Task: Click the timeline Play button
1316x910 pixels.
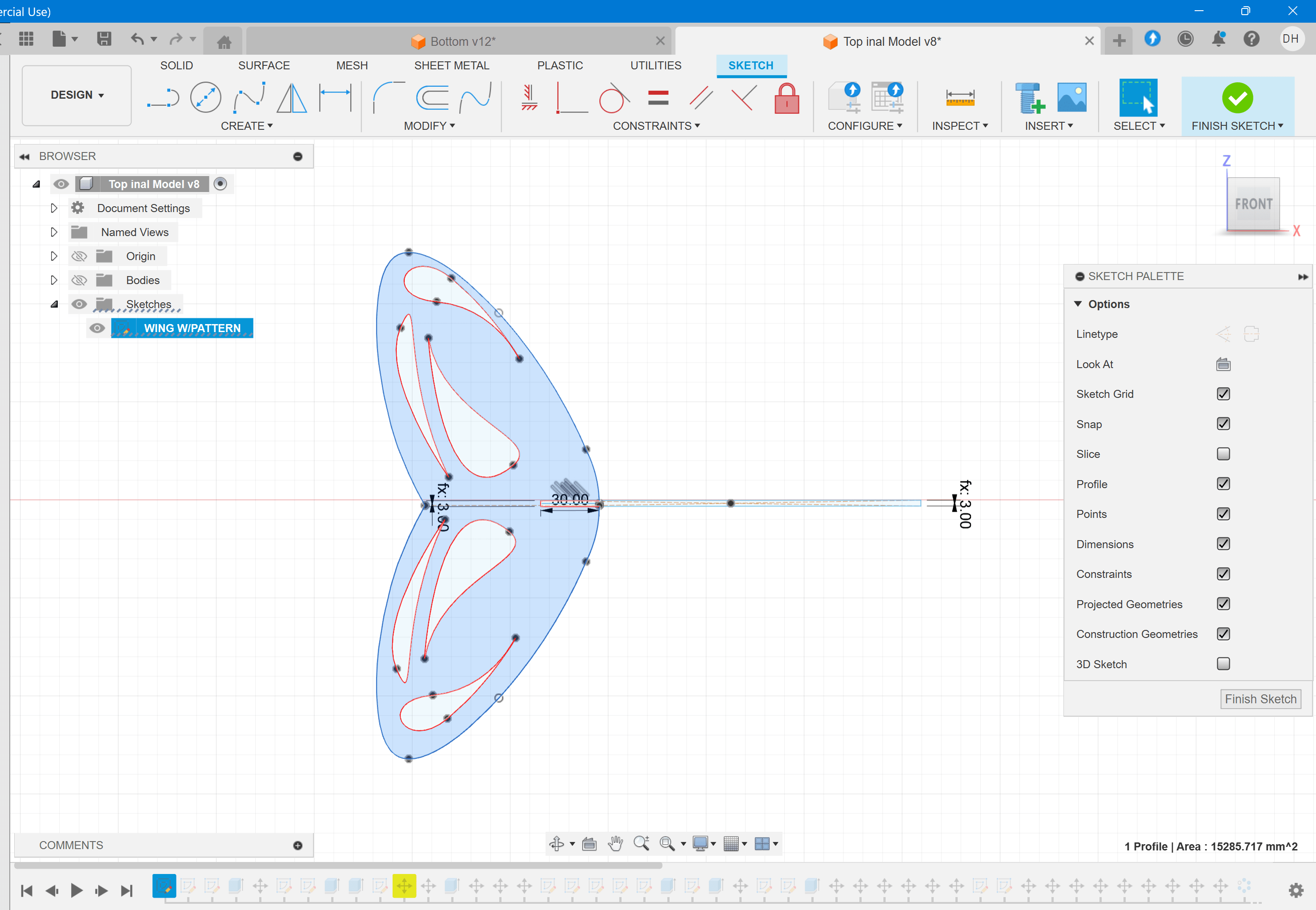Action: point(76,890)
